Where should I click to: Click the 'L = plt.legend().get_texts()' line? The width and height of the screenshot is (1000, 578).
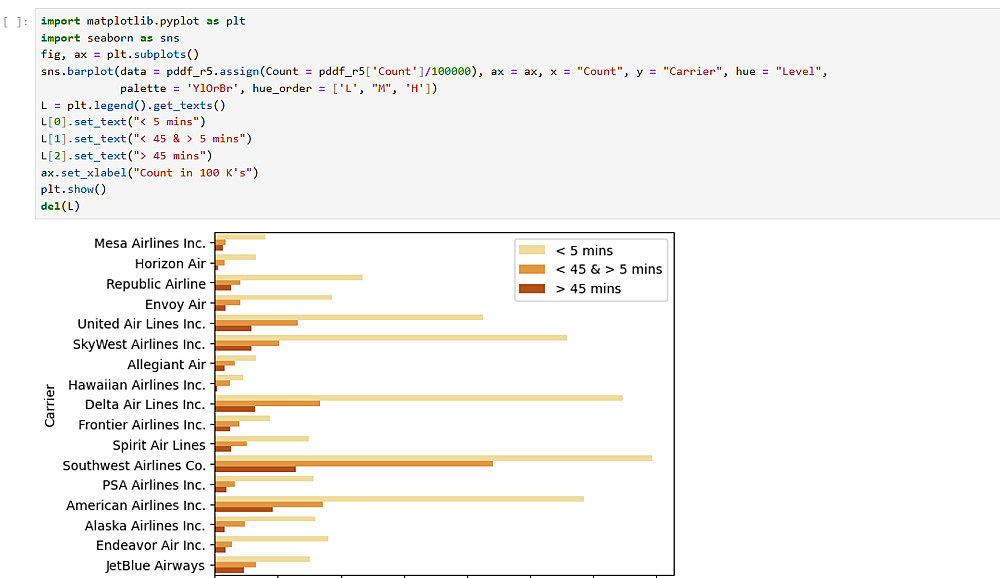pyautogui.click(x=133, y=105)
